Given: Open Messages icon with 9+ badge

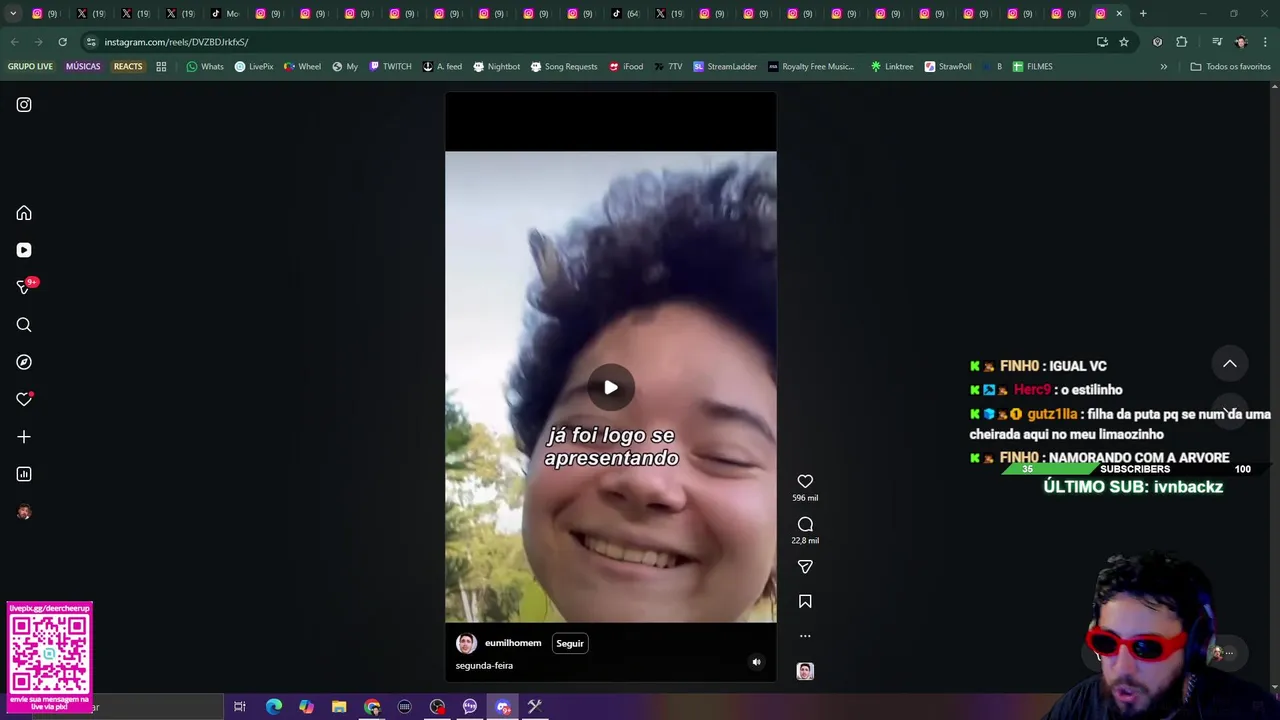Looking at the screenshot, I should (25, 287).
